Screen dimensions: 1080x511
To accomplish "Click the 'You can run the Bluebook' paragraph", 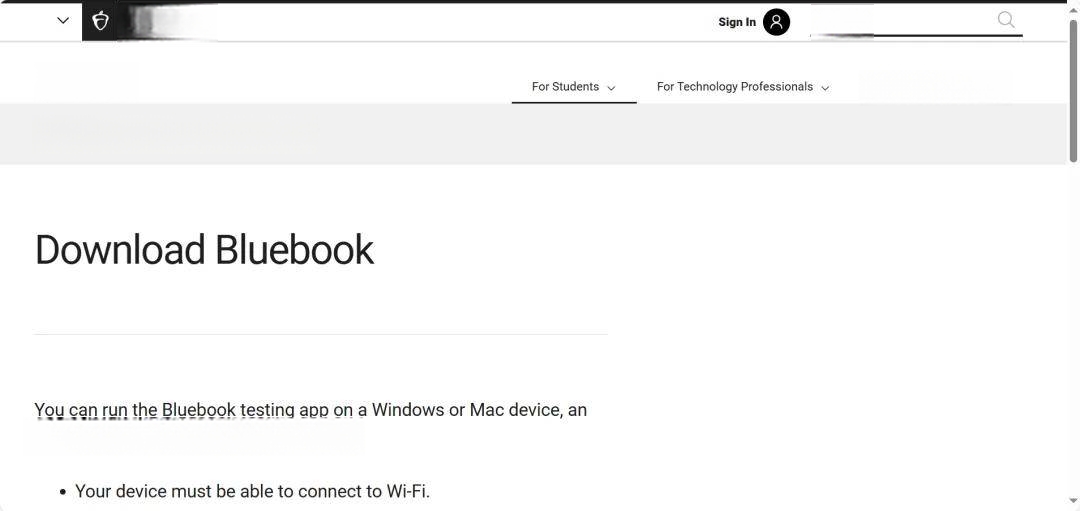I will point(311,410).
